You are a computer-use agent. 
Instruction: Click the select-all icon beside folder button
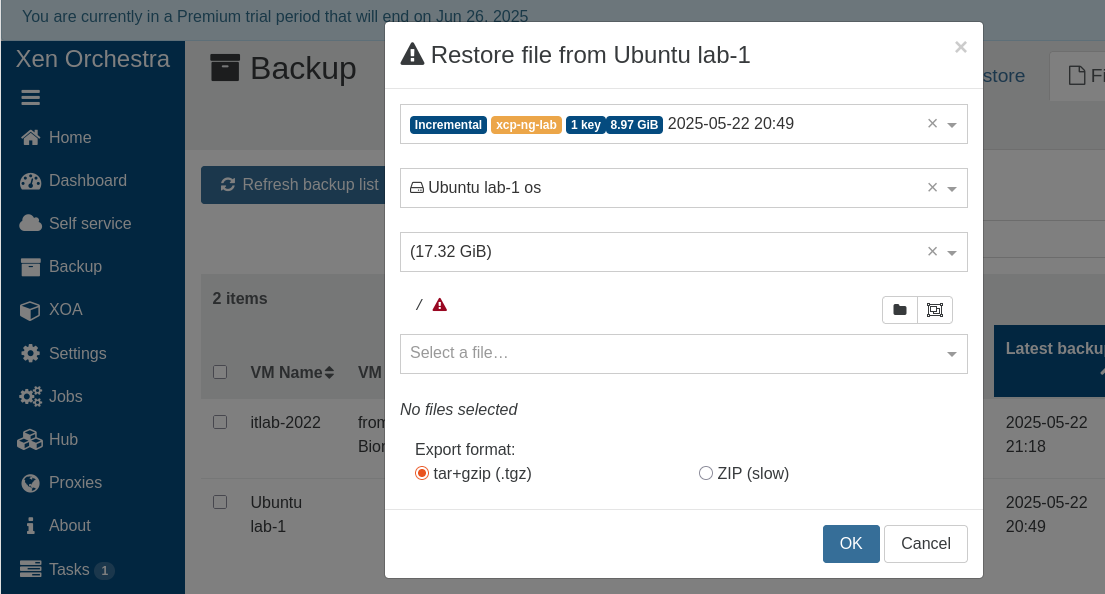[935, 310]
